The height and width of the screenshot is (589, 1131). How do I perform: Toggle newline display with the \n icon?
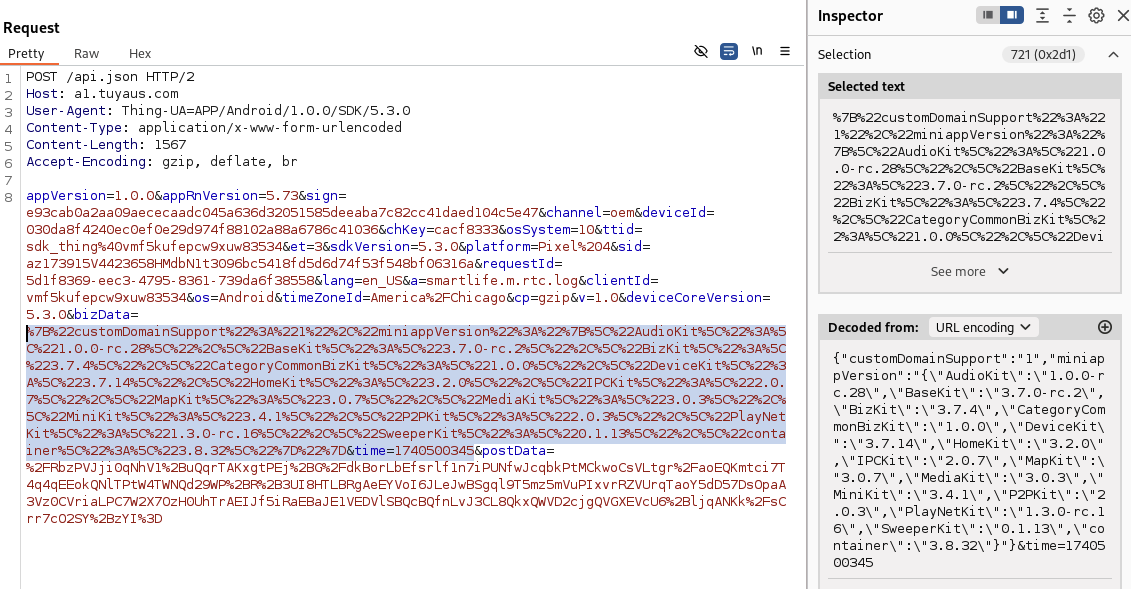[758, 54]
